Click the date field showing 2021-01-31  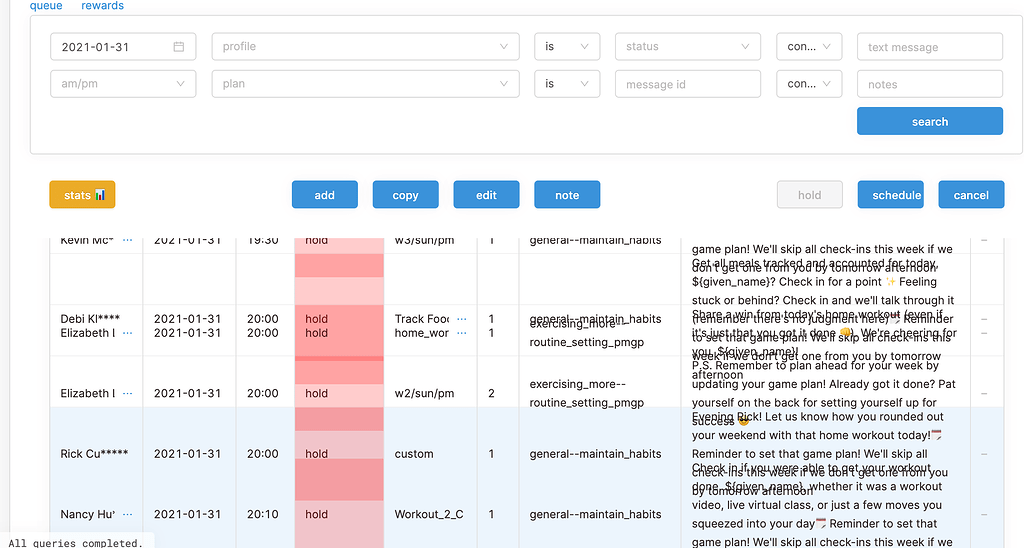(123, 47)
